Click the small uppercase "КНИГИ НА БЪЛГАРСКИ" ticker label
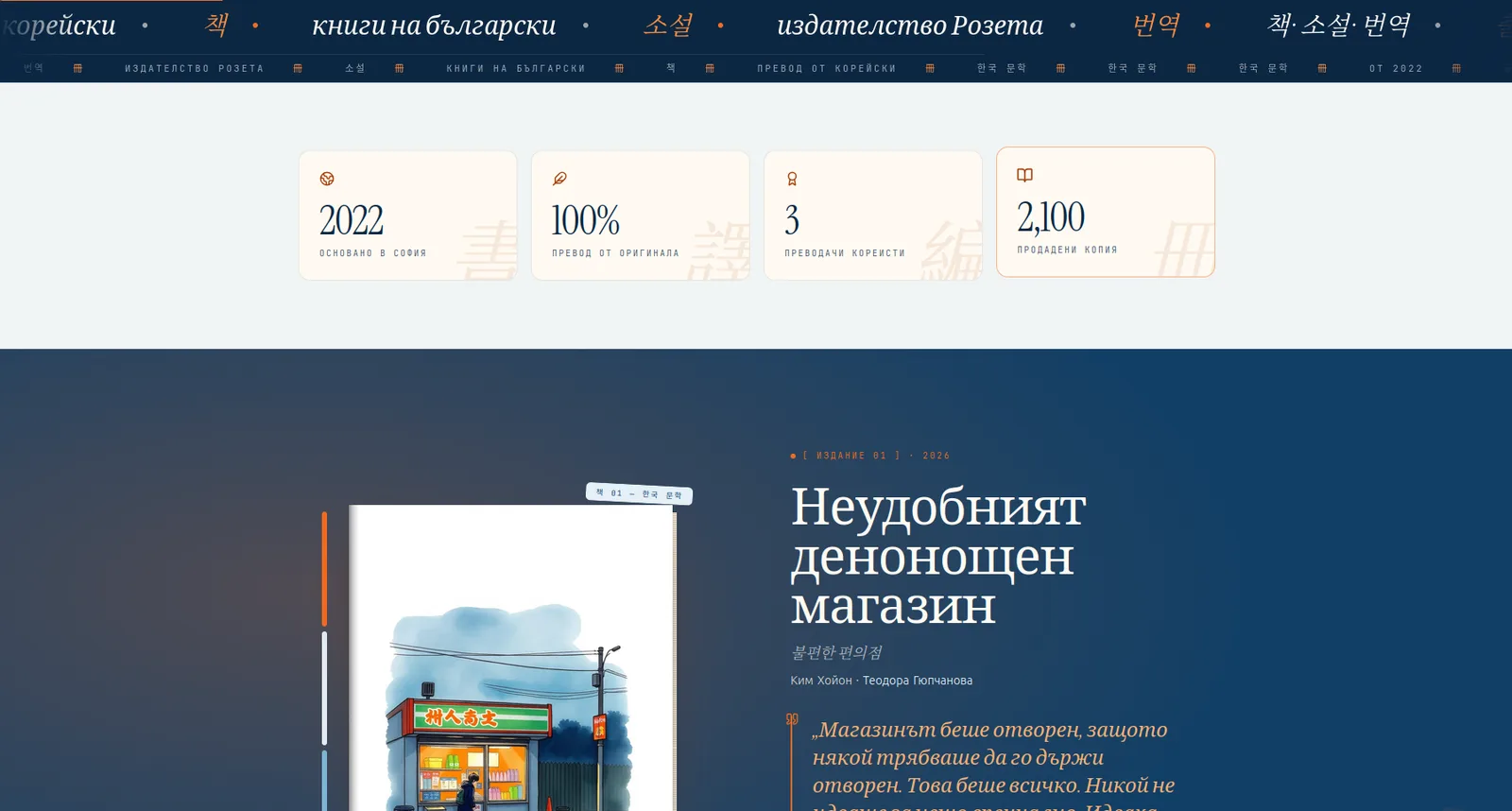1512x811 pixels. (516, 69)
